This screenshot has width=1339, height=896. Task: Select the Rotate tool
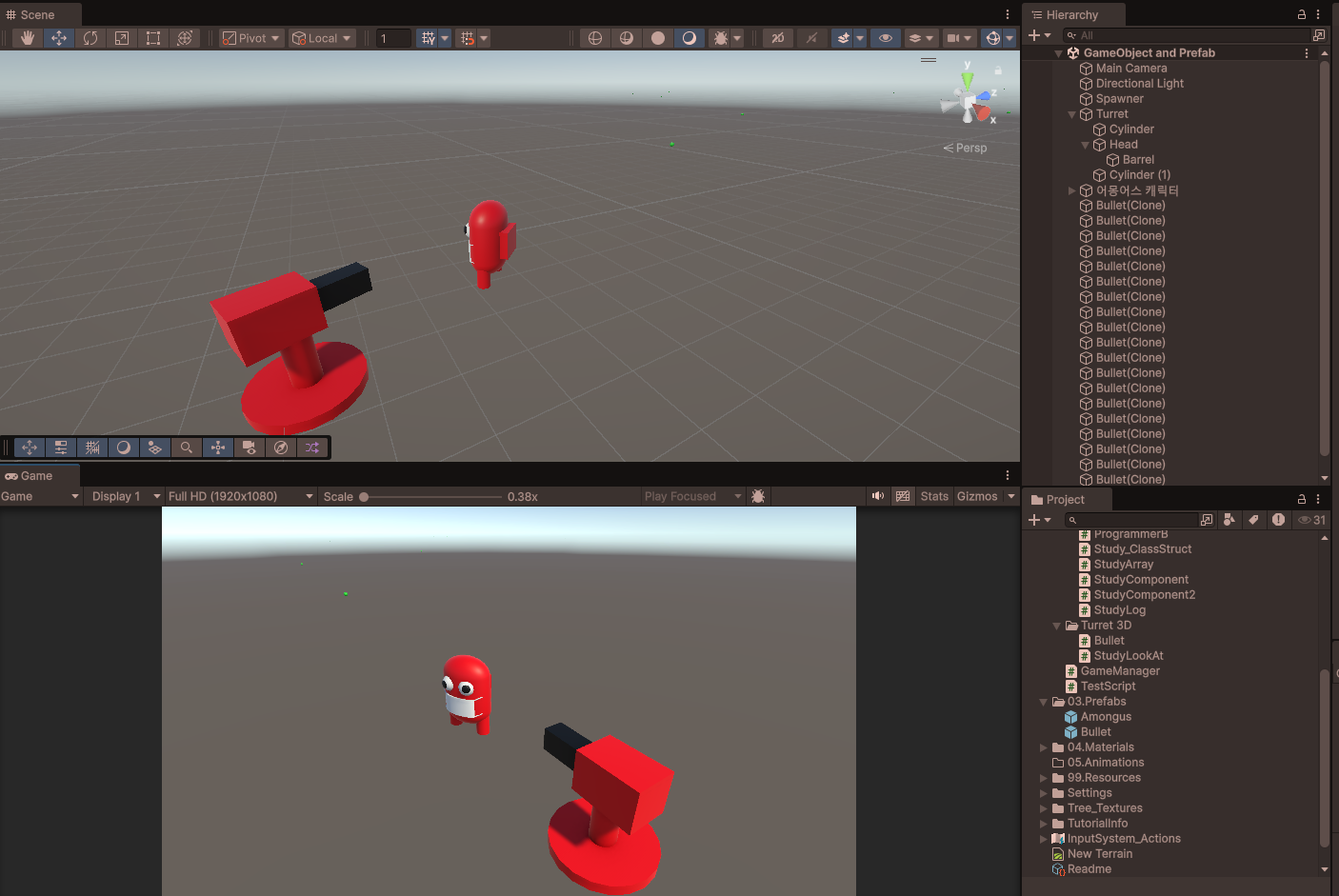[90, 38]
